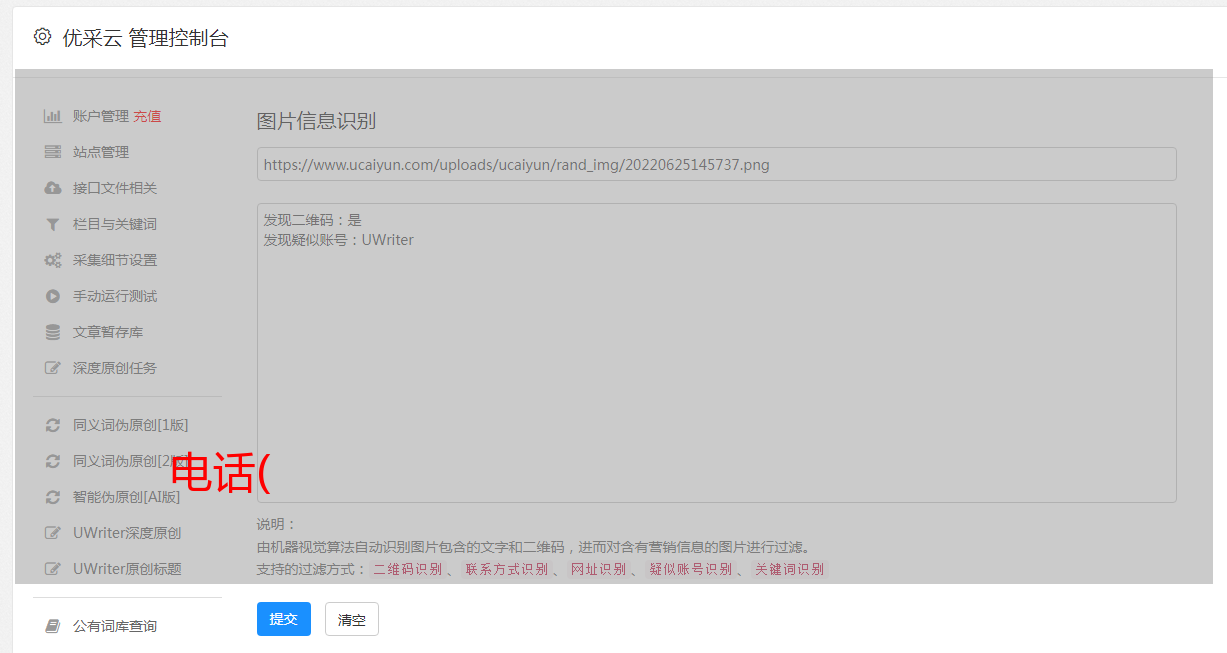Select 智能伪原创[AI版] menu entry

(127, 497)
